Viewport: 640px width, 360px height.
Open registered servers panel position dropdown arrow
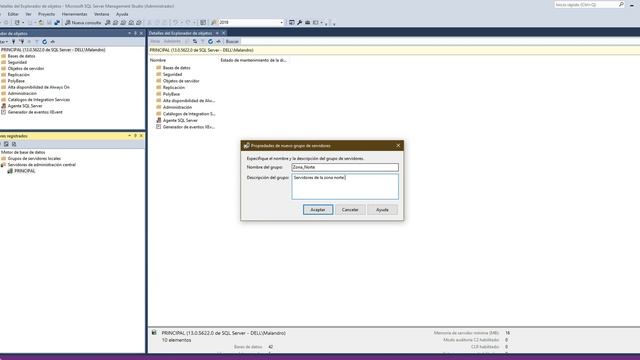129,136
